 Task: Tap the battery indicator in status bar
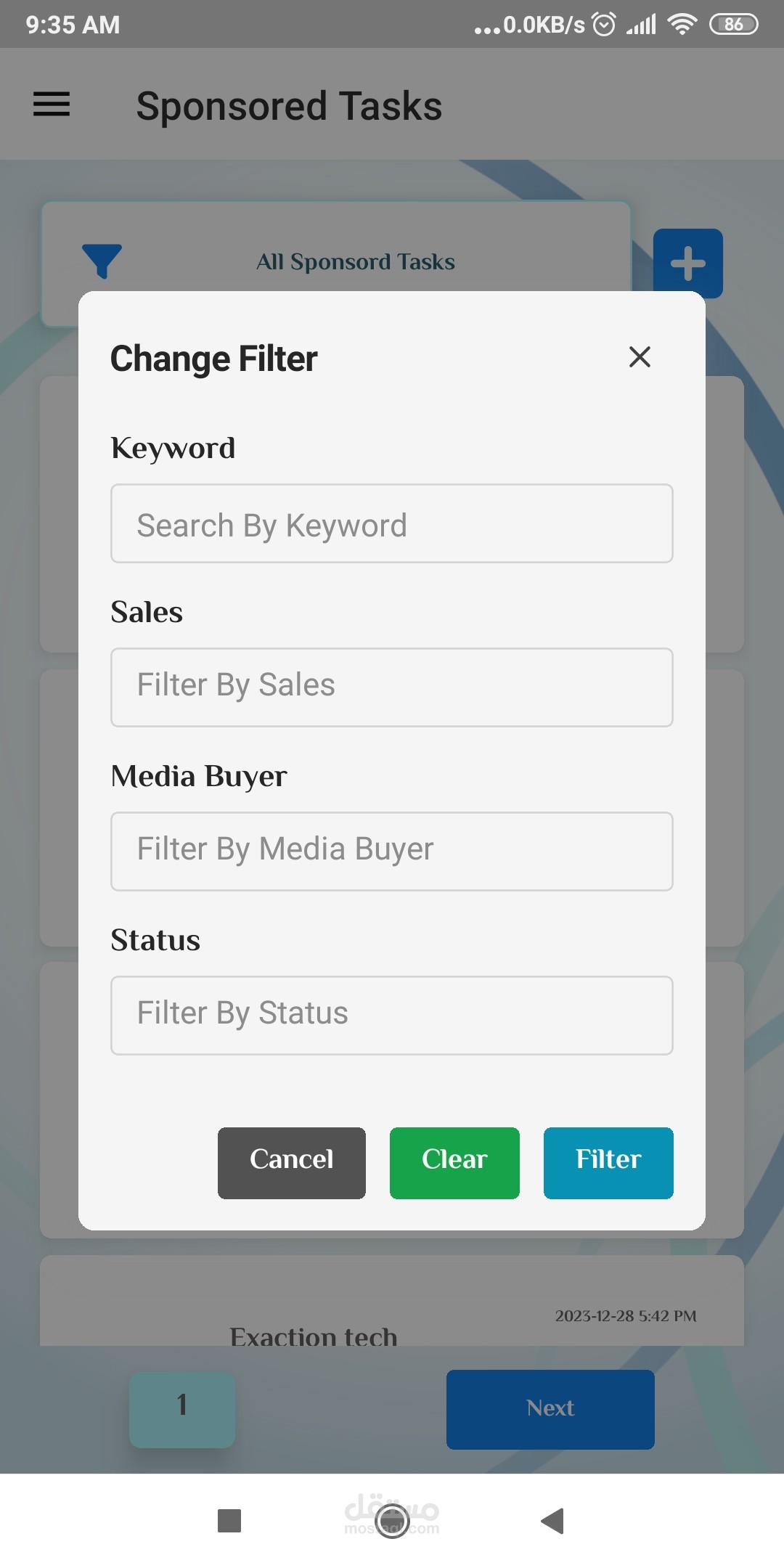point(733,25)
